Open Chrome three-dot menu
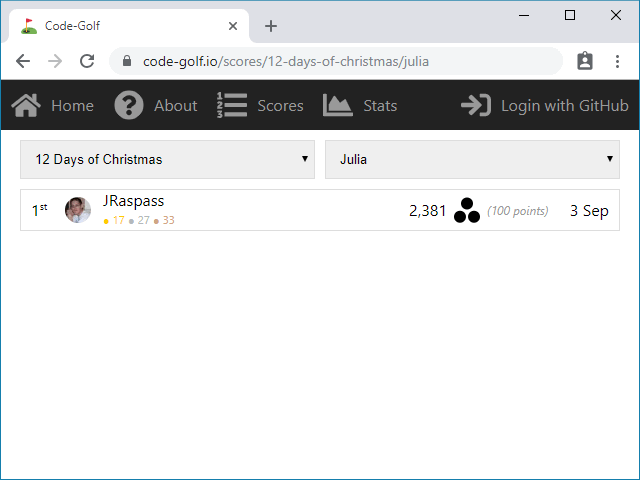This screenshot has height=480, width=640. tap(617, 61)
